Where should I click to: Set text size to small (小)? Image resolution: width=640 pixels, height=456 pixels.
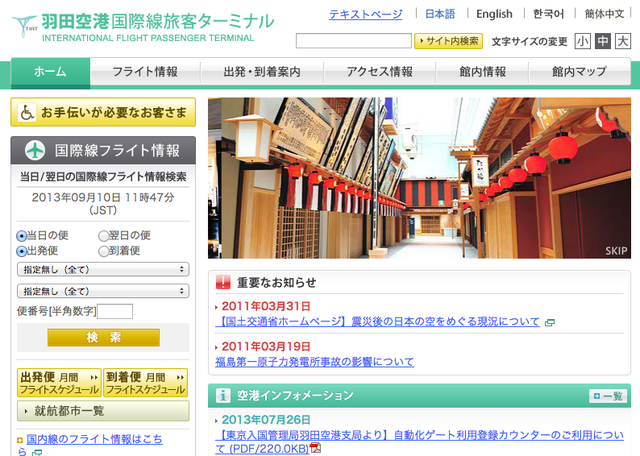[x=582, y=41]
